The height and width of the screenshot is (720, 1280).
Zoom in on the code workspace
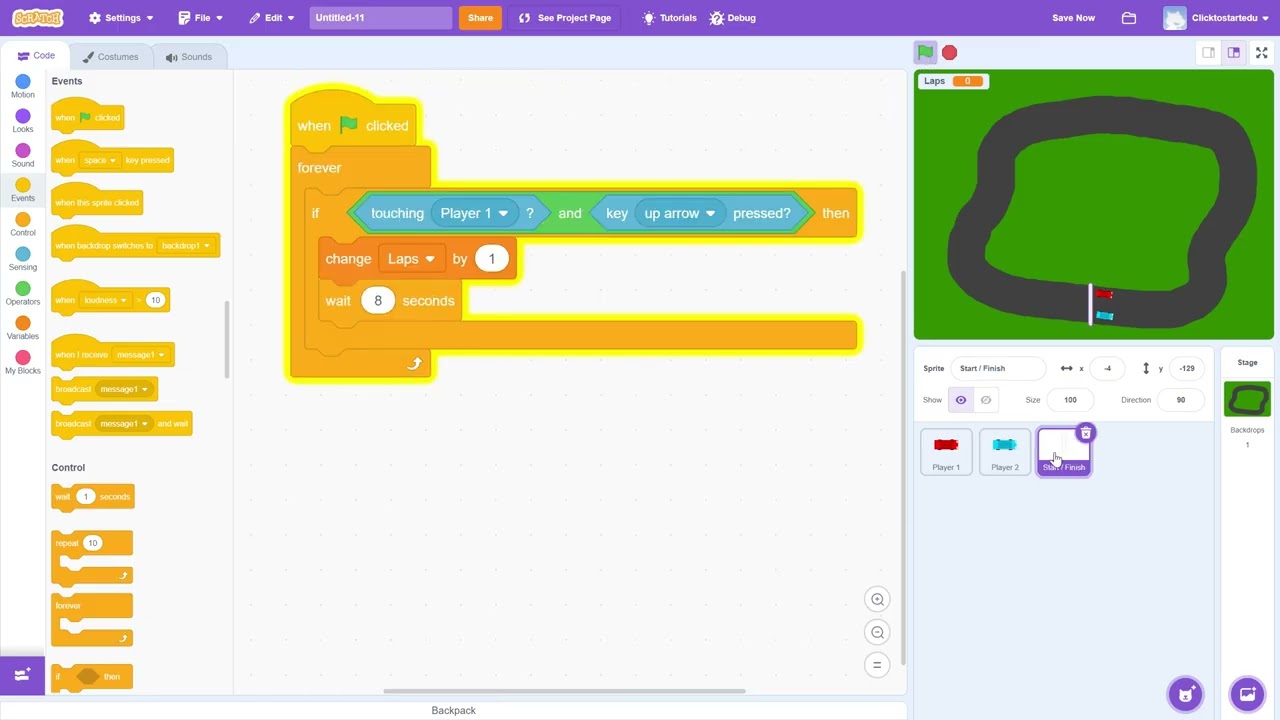[877, 599]
